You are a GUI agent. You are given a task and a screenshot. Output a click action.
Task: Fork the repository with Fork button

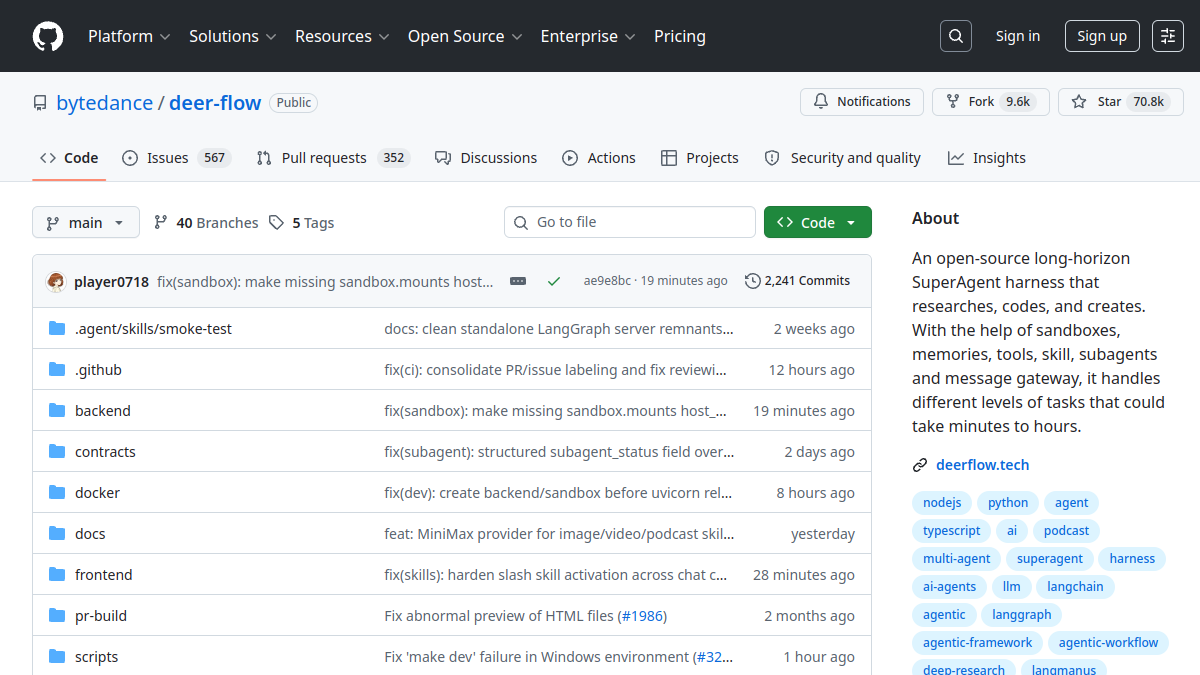click(x=991, y=102)
